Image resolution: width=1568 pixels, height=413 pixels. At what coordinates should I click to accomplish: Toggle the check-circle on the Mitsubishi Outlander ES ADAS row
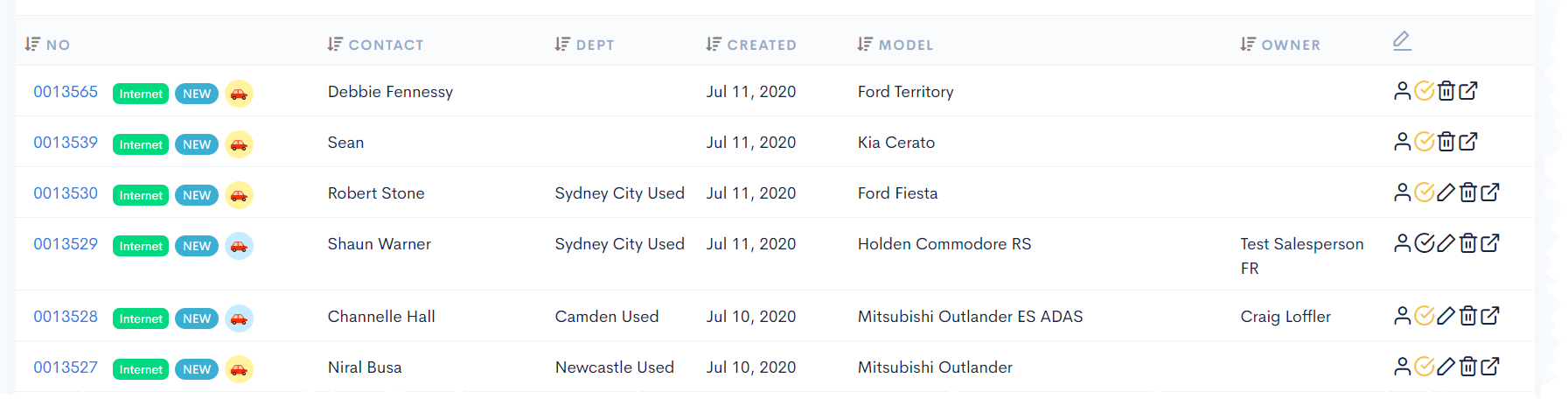click(1425, 316)
